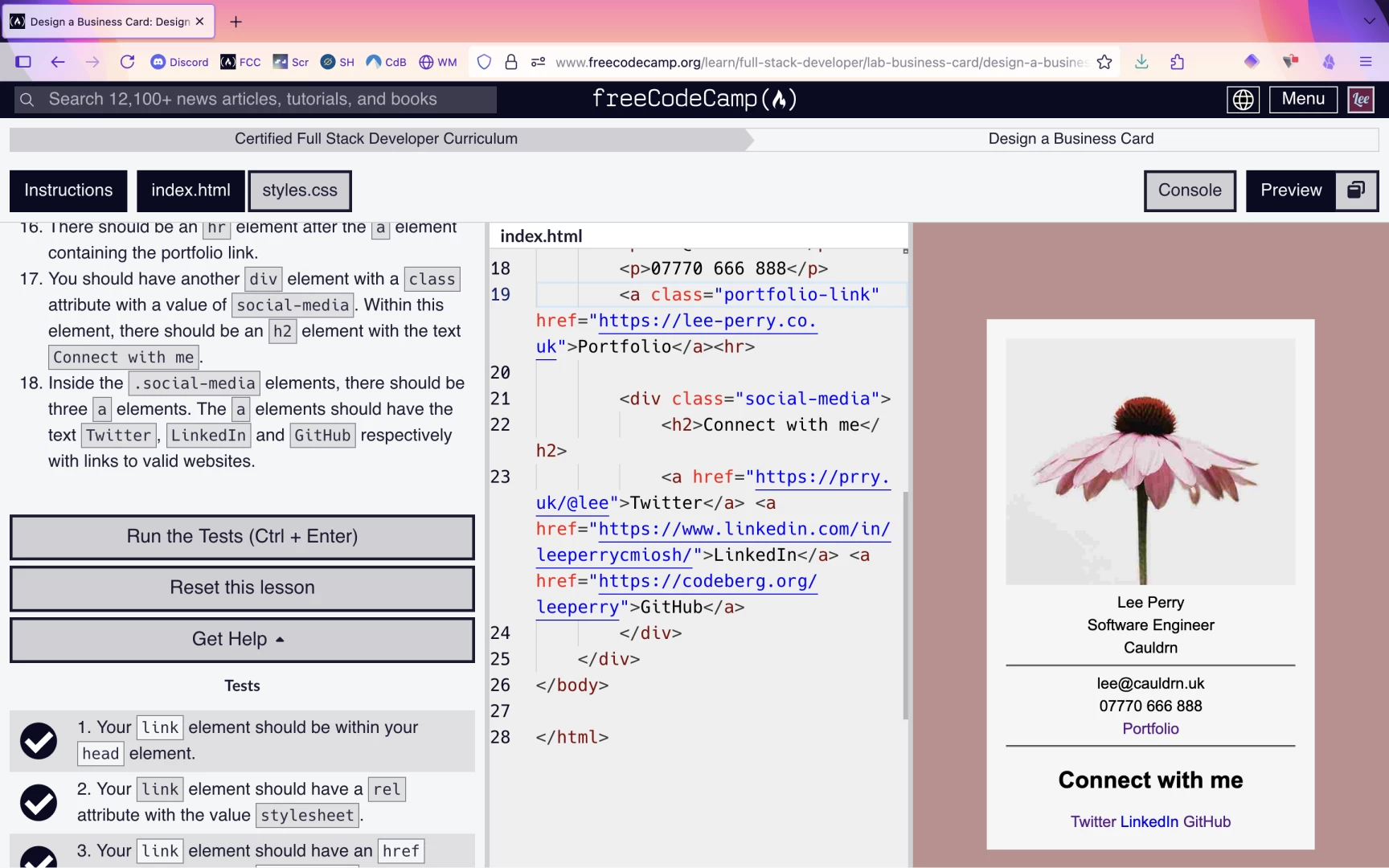1389x868 pixels.
Task: Open the shield tracking protection panel
Action: pos(483,62)
